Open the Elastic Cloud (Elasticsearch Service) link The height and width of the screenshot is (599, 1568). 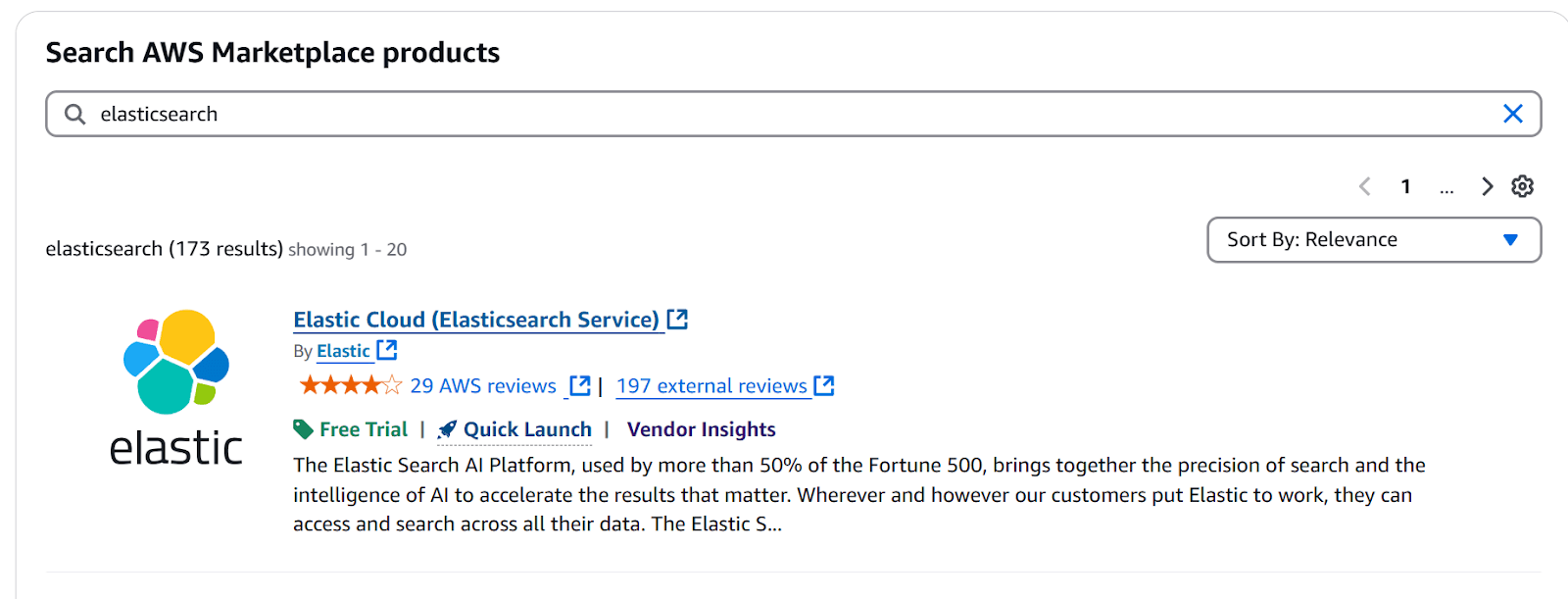click(x=475, y=320)
